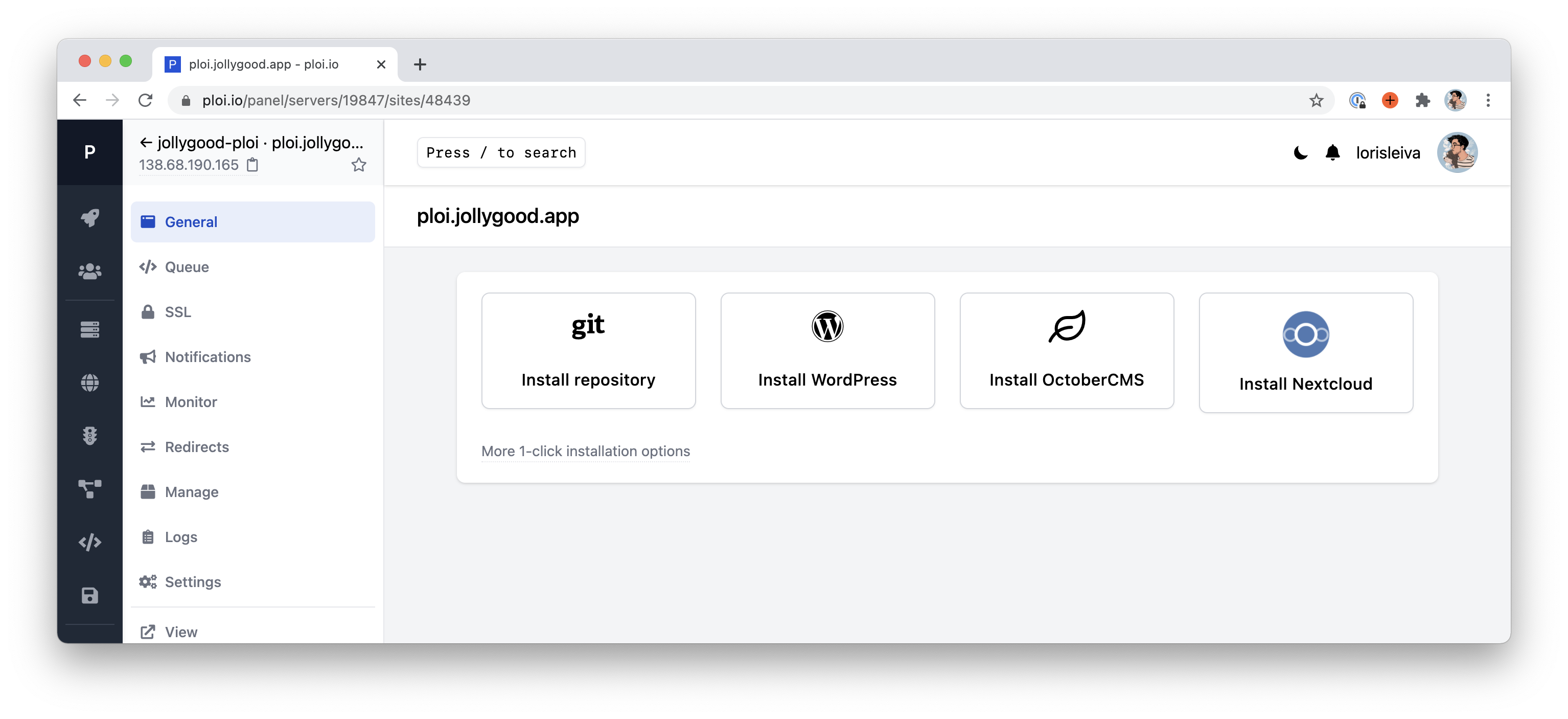Screen dimensions: 1568x719
Task: Open the rocket dashboard icon
Action: click(89, 218)
